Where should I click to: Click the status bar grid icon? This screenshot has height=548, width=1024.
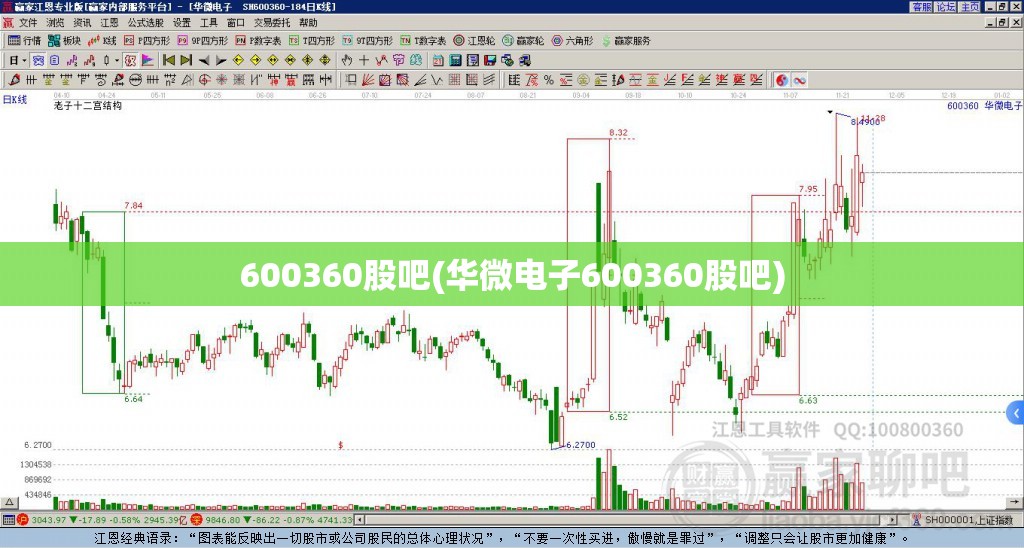8,520
